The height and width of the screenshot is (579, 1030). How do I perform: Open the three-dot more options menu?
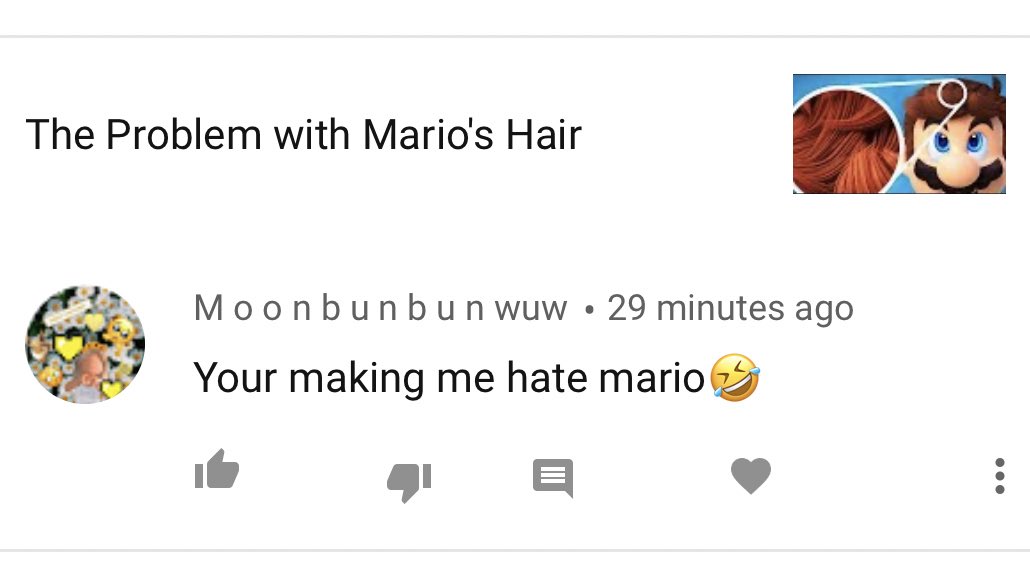point(1000,476)
